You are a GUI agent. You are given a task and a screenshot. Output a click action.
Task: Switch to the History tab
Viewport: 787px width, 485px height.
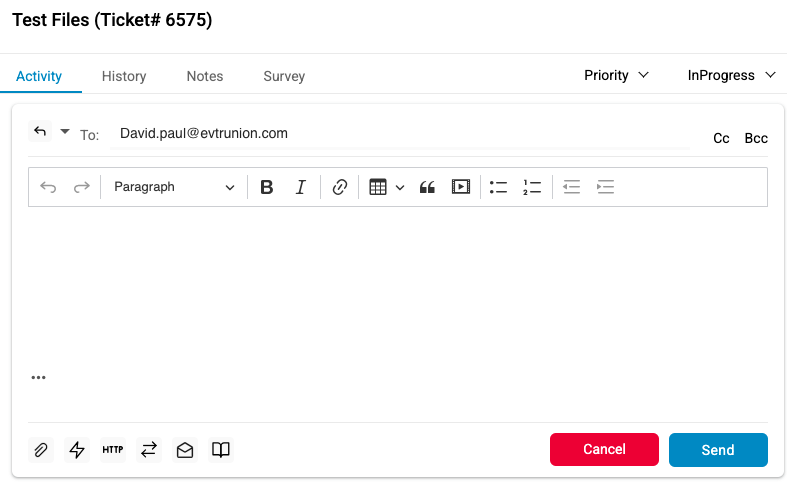[124, 76]
